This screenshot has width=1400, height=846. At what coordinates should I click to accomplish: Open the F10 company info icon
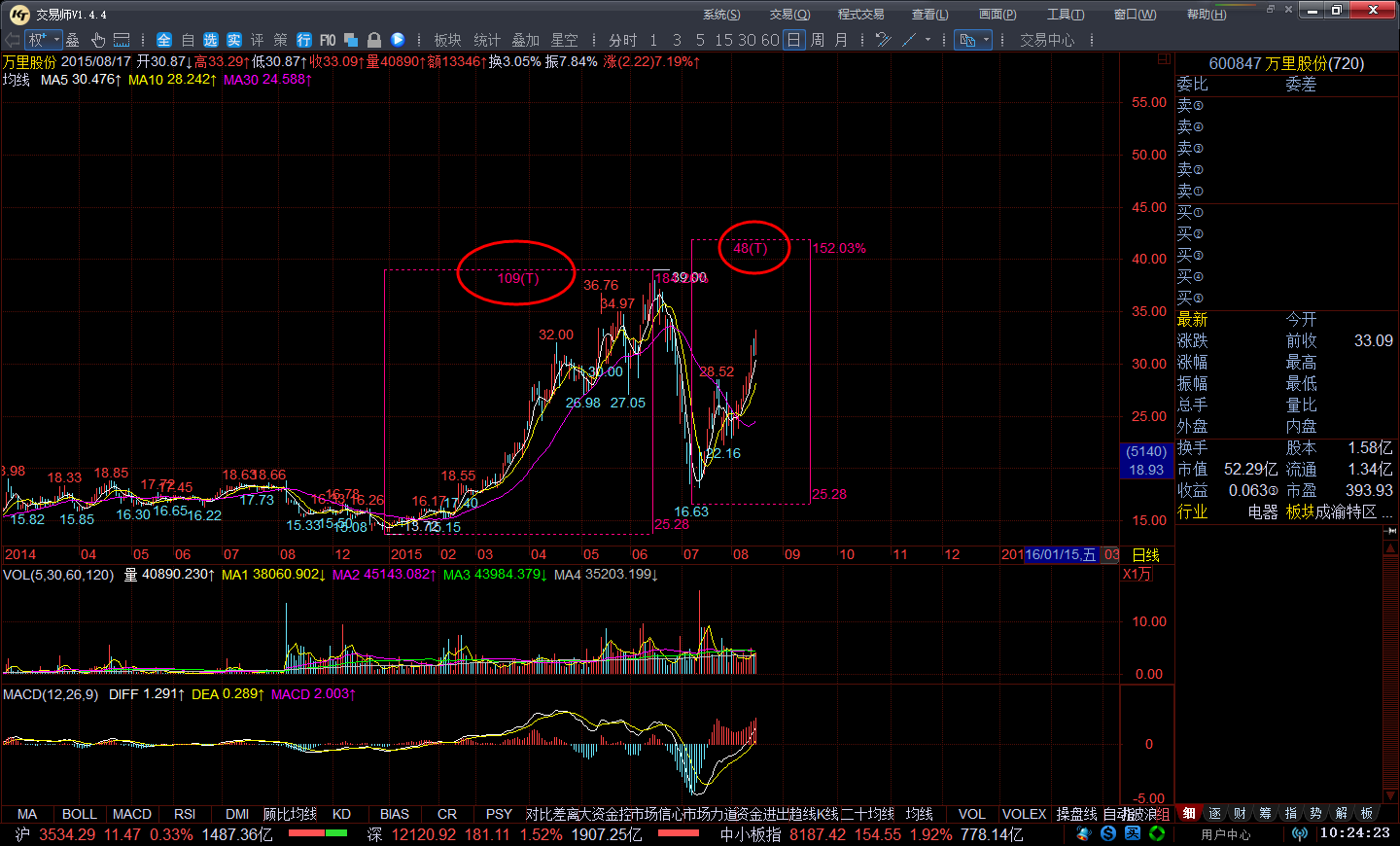point(328,40)
